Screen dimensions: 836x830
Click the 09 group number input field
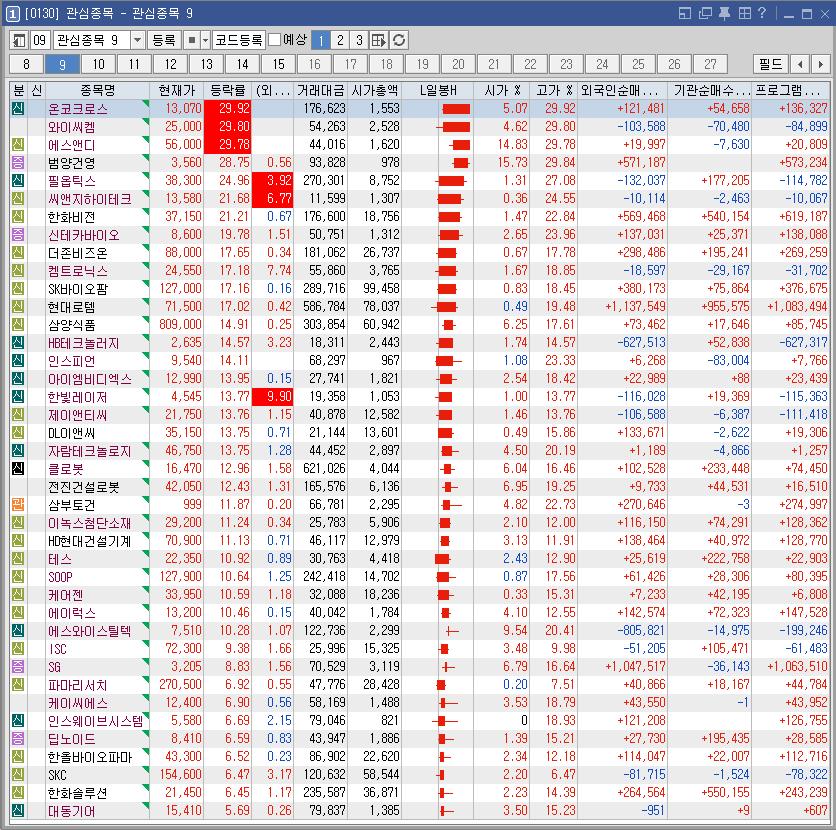click(x=41, y=40)
